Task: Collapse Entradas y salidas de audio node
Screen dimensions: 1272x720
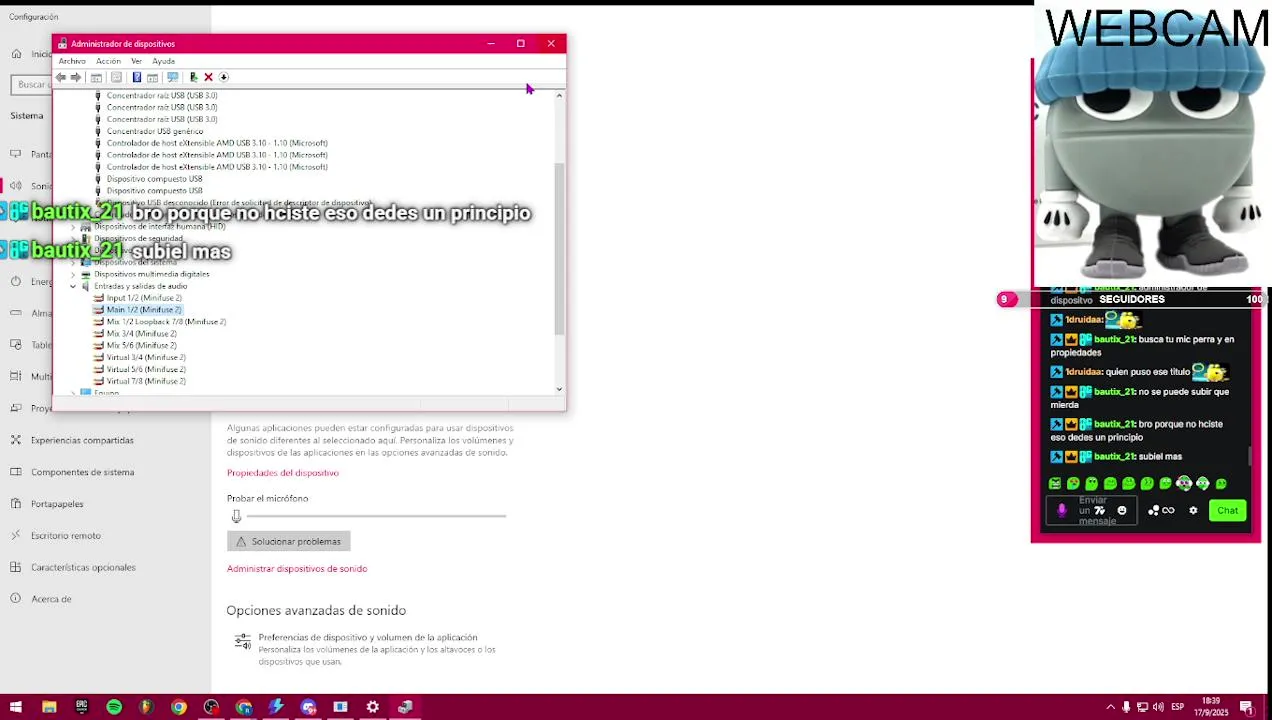Action: point(73,286)
